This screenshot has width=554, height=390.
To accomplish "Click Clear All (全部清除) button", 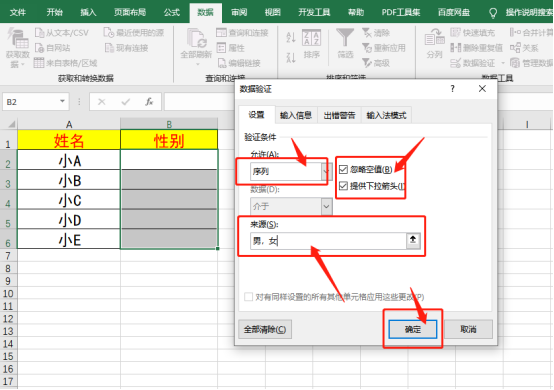I will [x=265, y=329].
